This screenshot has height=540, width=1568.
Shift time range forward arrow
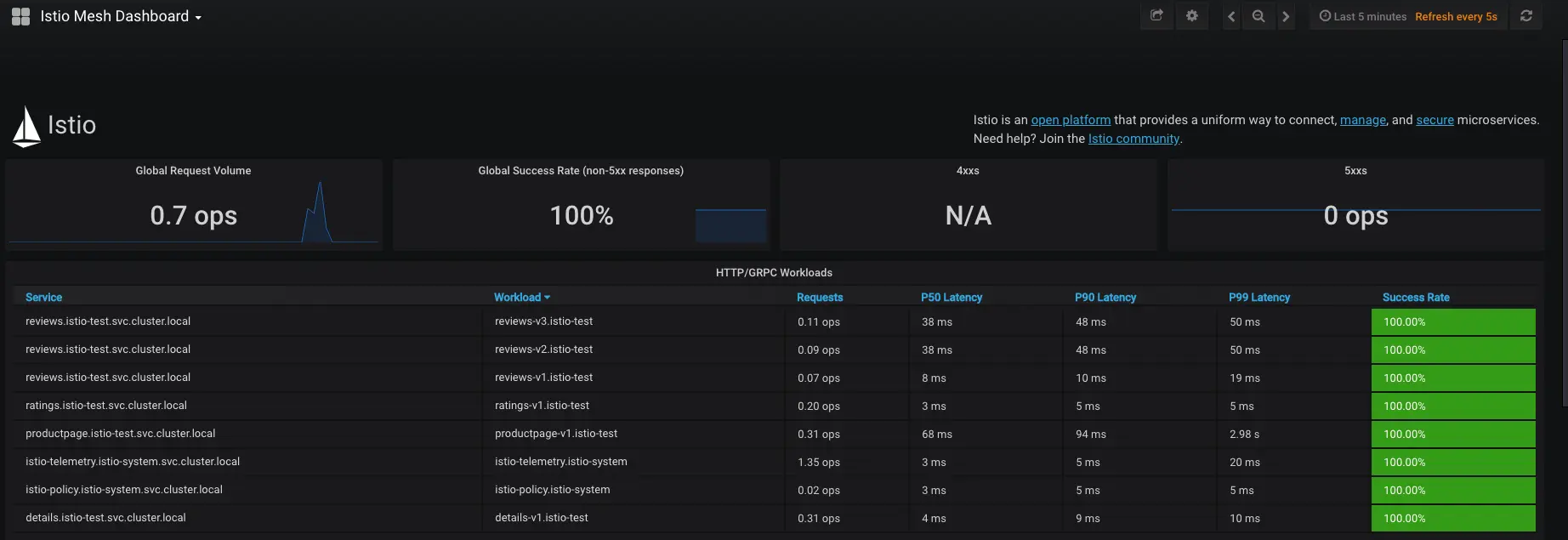coord(1286,16)
